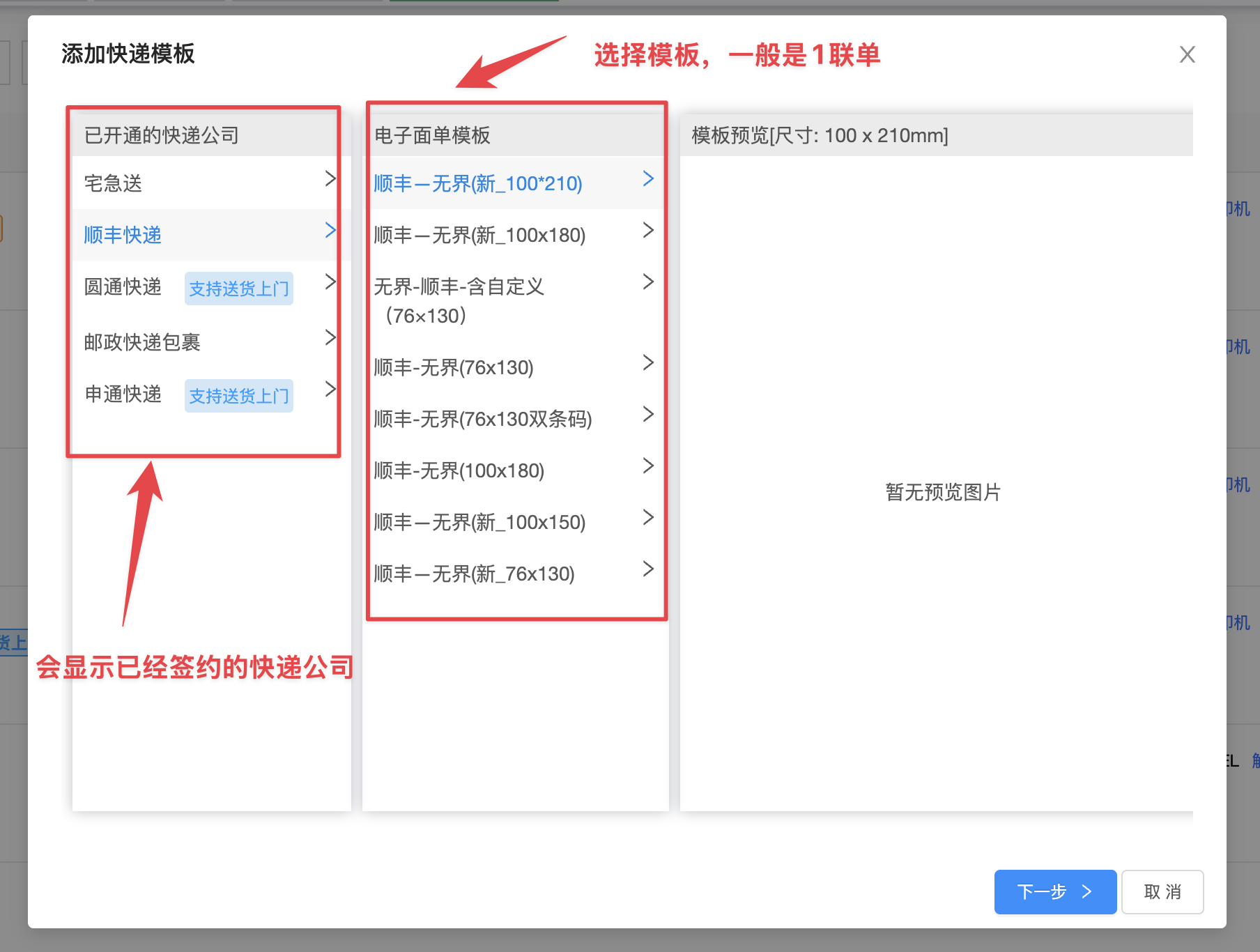Select template 顺丰-无界(100x180)

(459, 470)
